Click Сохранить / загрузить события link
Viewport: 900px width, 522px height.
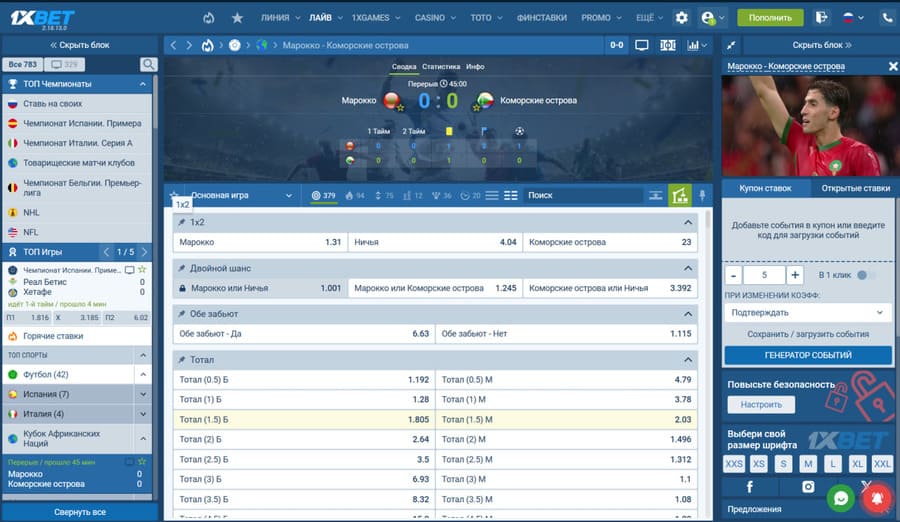point(808,334)
